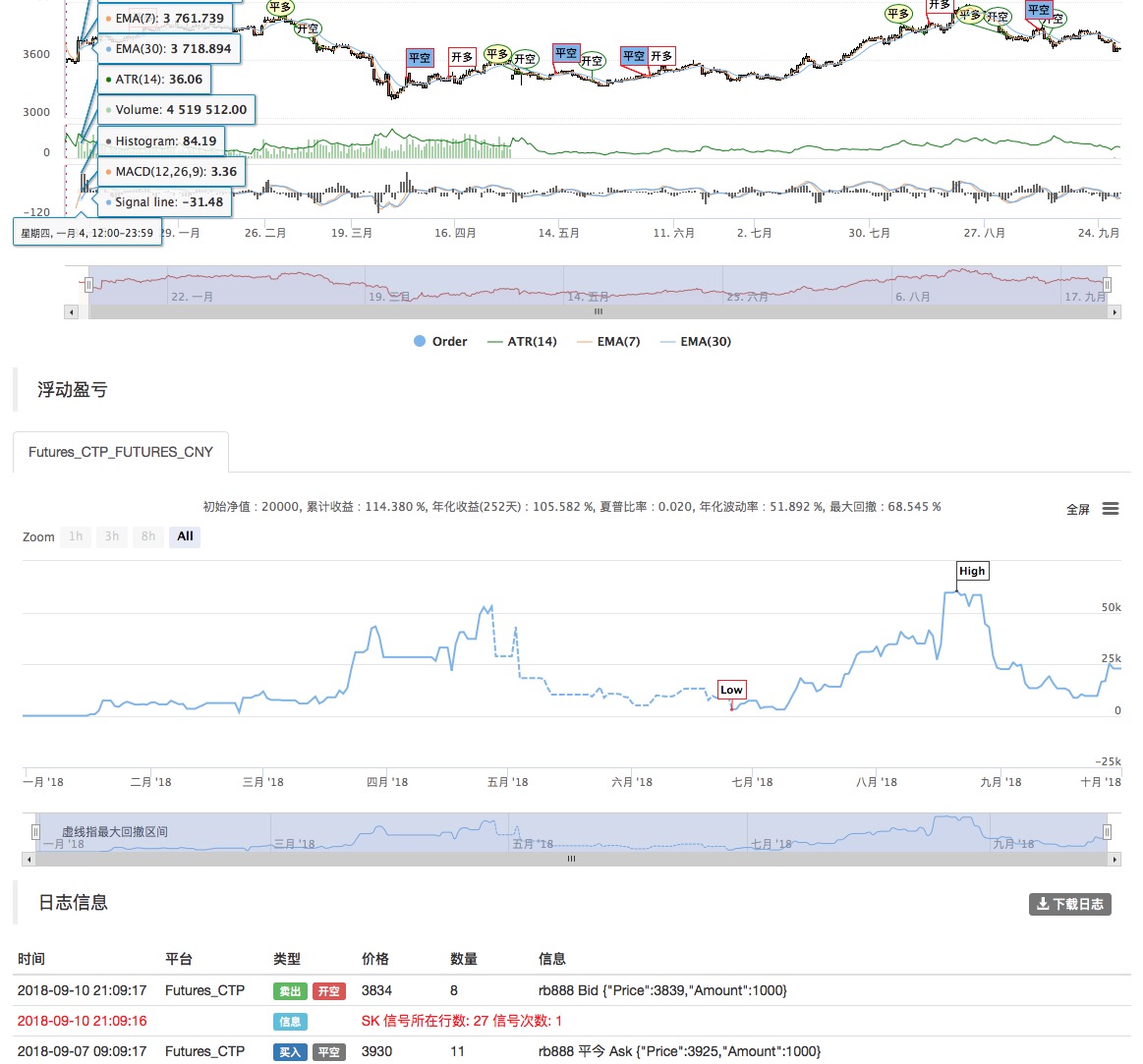This screenshot has width=1143, height=1064.
Task: Click the rb888 平今 Ask info message
Action: click(679, 1051)
